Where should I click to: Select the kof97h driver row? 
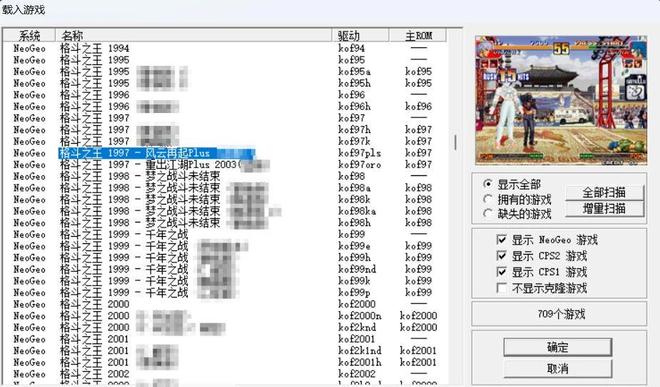click(225, 130)
